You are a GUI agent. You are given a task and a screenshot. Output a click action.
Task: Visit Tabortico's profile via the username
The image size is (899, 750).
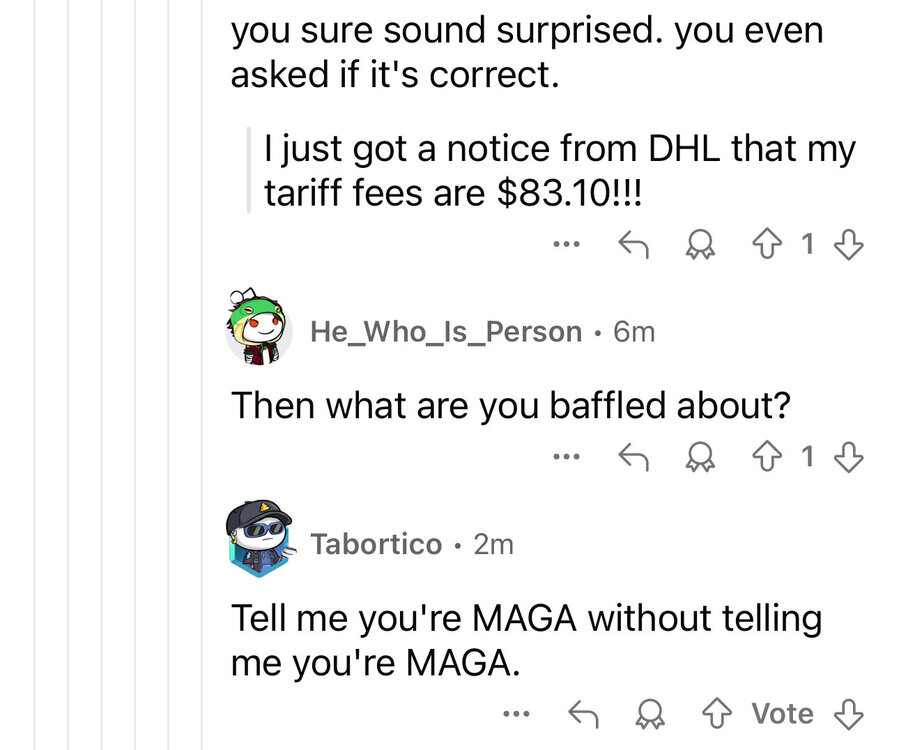376,544
